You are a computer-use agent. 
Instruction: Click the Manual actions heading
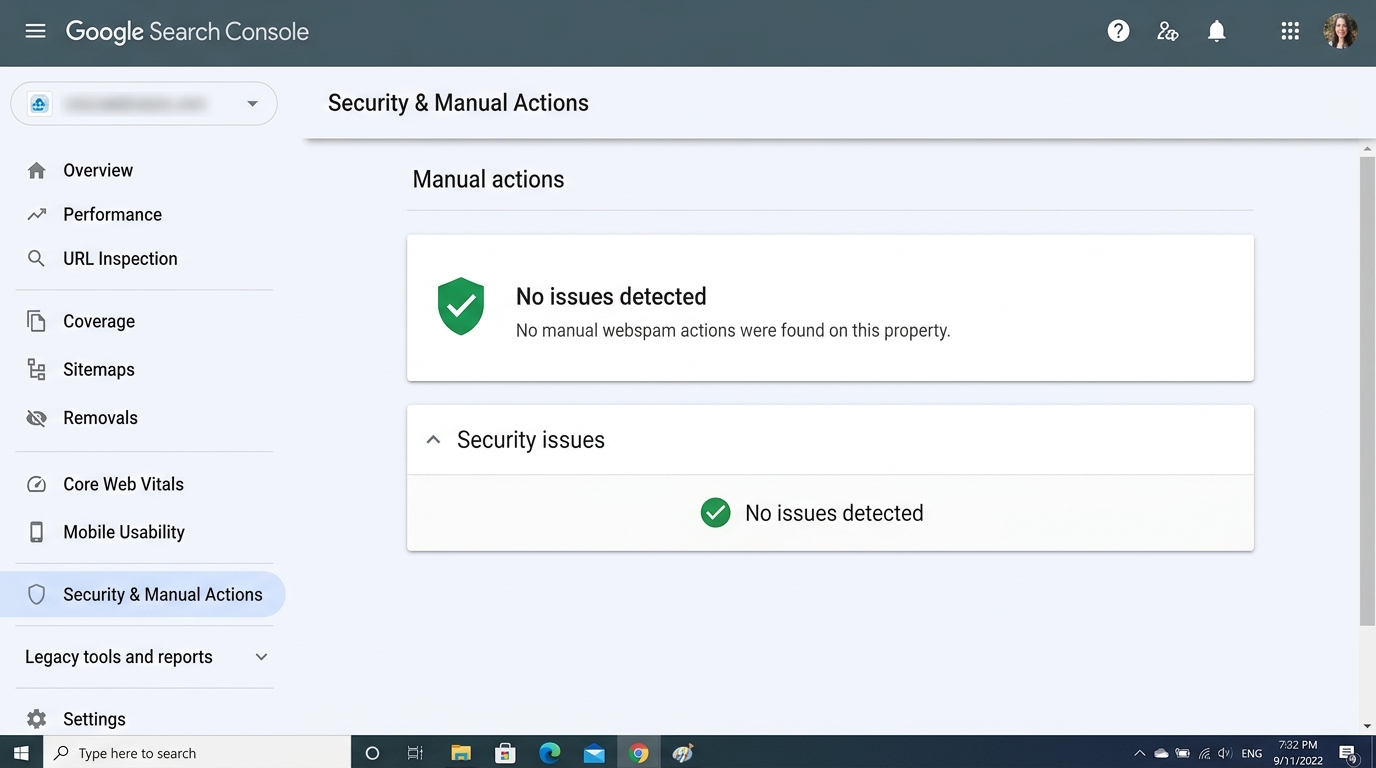click(488, 179)
